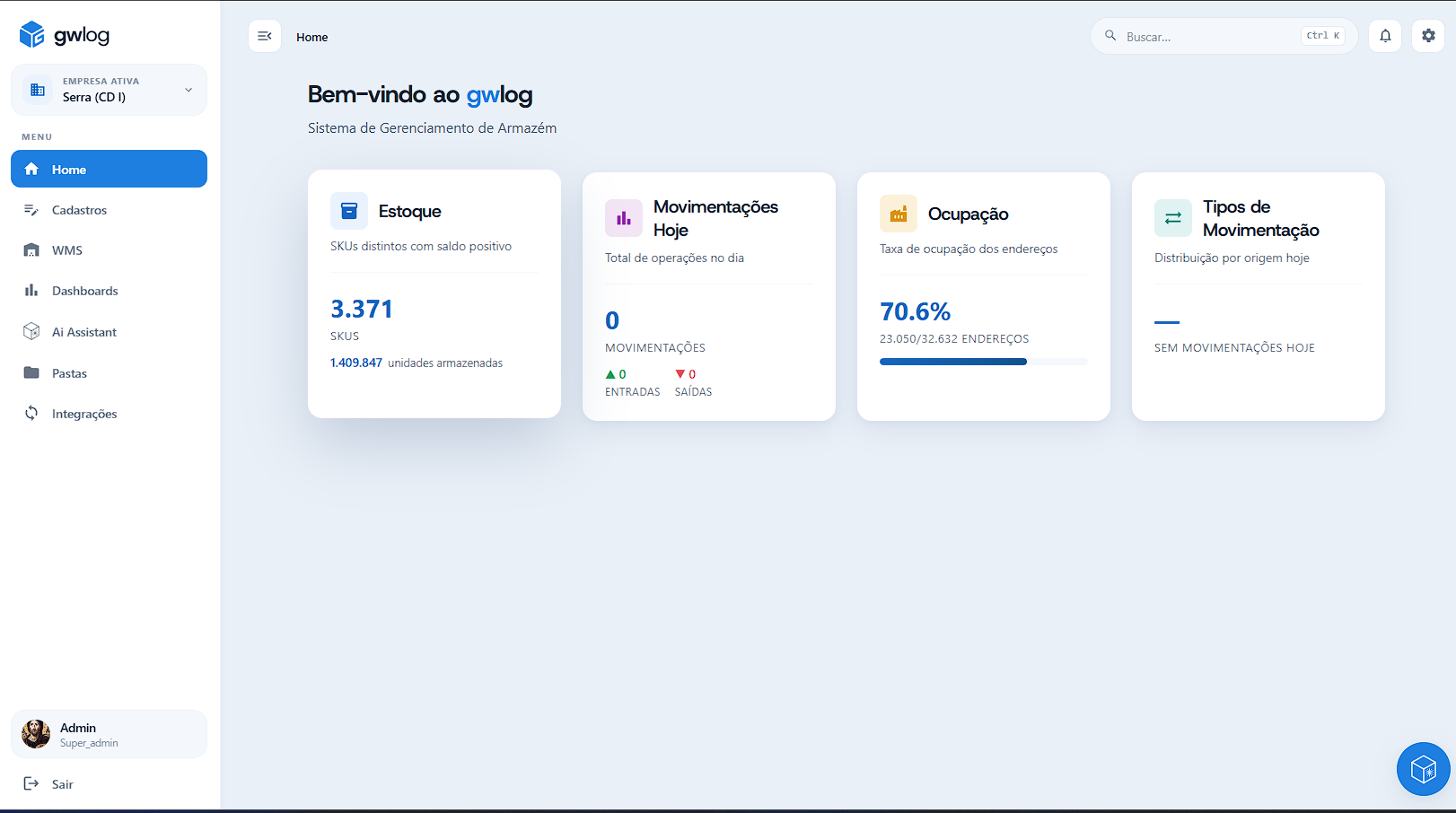The image size is (1456, 813).
Task: Click the gwlog logo
Action: pyautogui.click(x=65, y=35)
